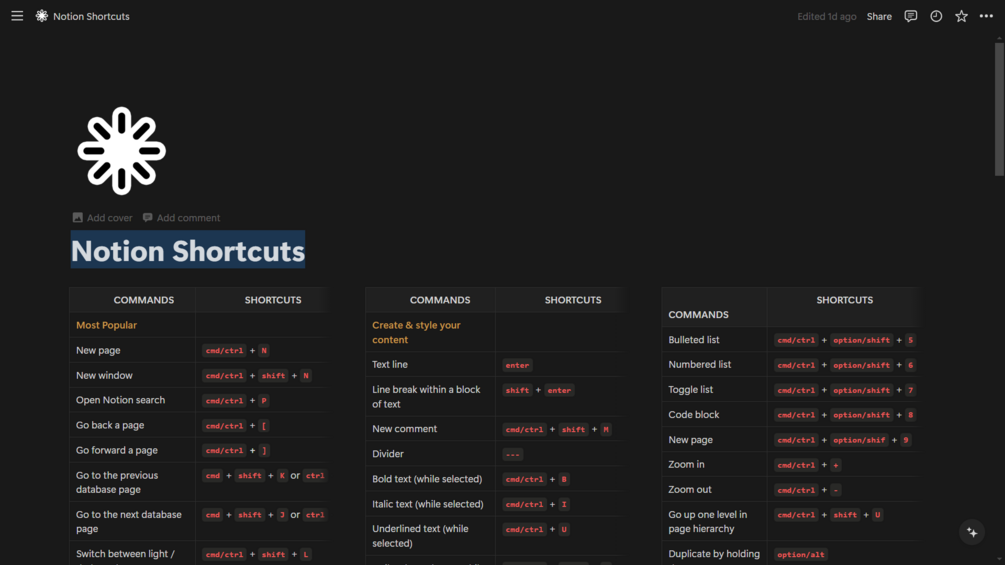Screen dimensions: 1005x565
Task: Click Create & style your content heading
Action: click(x=430, y=332)
